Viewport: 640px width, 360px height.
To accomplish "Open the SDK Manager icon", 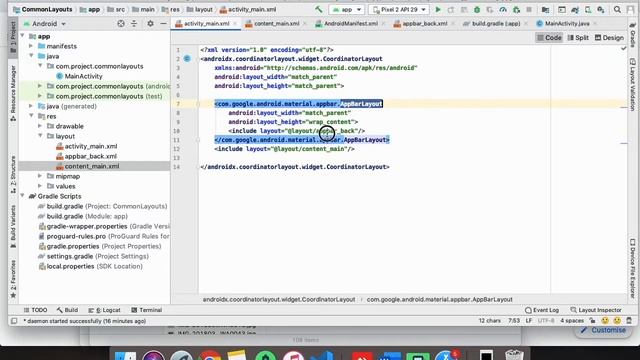I will point(601,9).
